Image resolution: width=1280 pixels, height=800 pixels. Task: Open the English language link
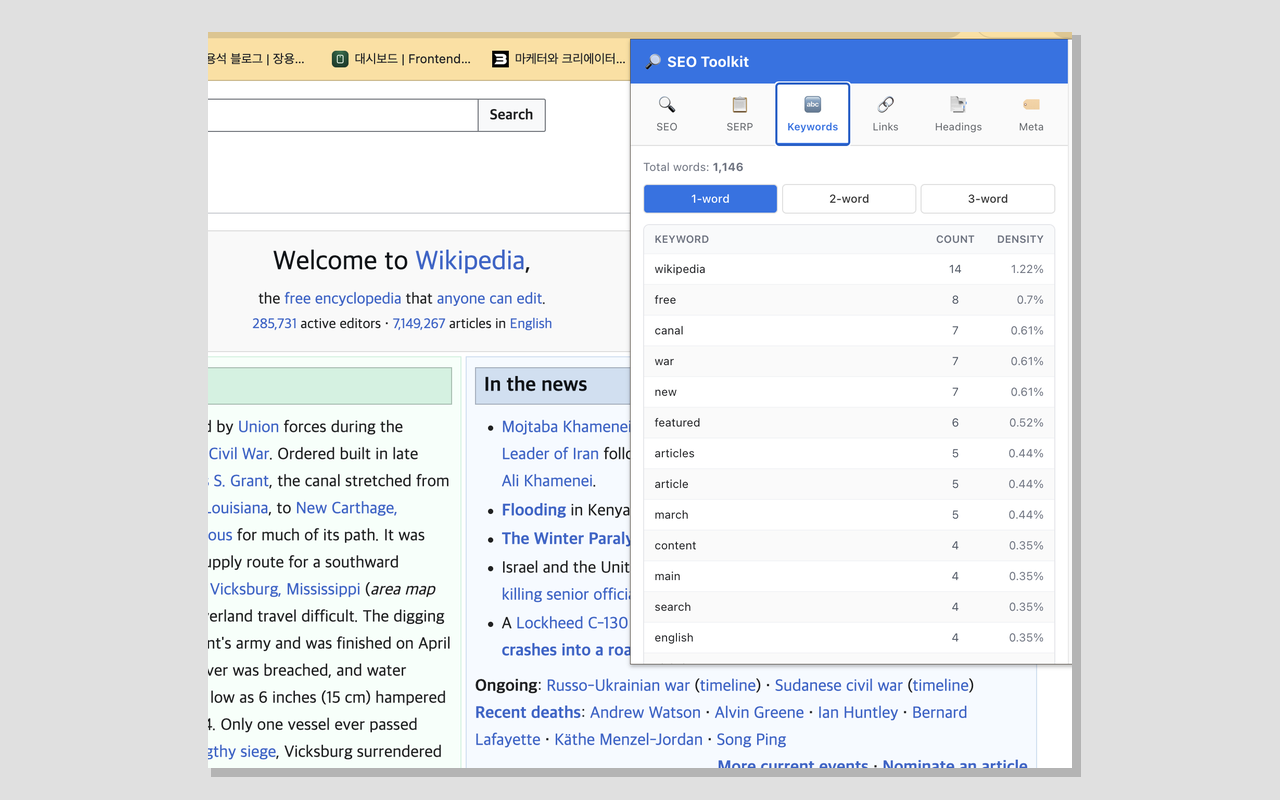pyautogui.click(x=531, y=323)
